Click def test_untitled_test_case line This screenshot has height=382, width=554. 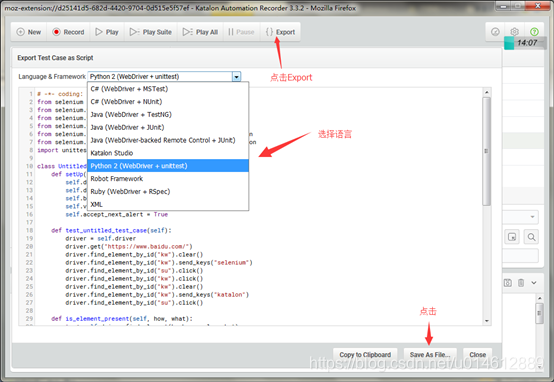(x=111, y=230)
